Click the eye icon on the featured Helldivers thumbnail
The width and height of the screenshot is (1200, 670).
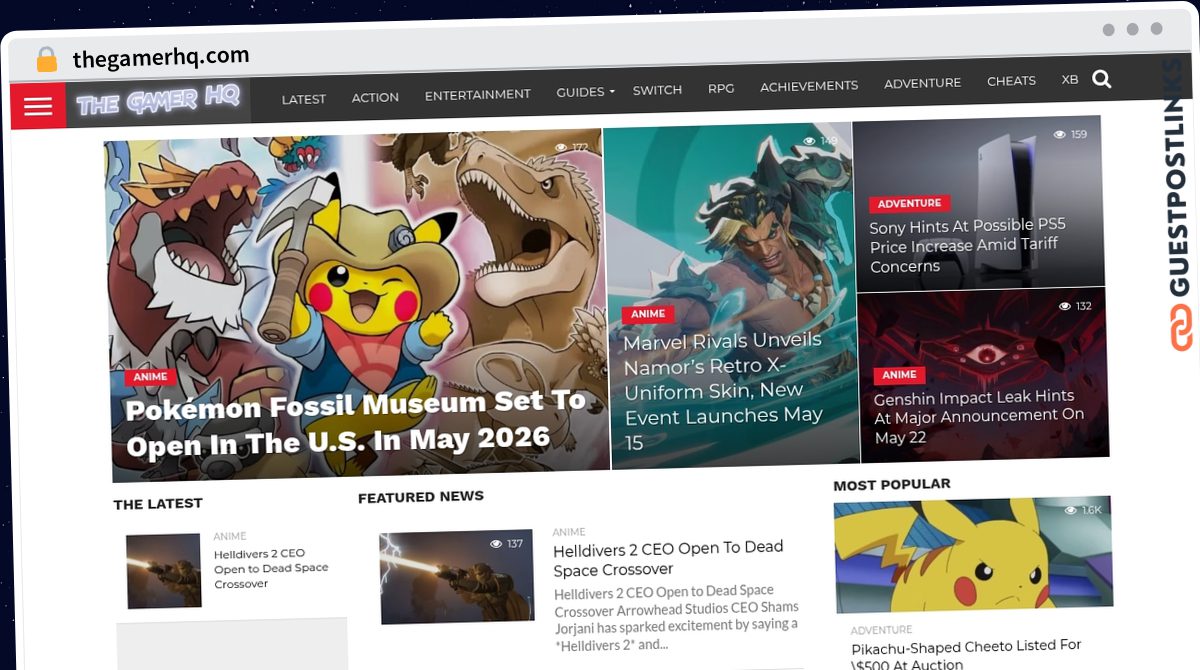(495, 544)
